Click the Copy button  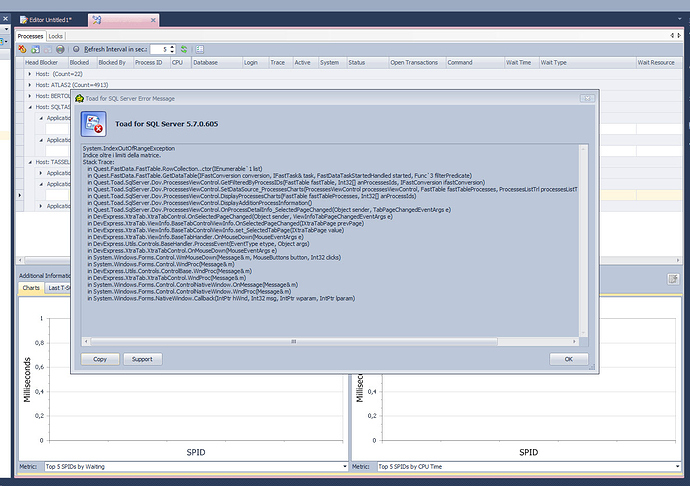coord(100,359)
